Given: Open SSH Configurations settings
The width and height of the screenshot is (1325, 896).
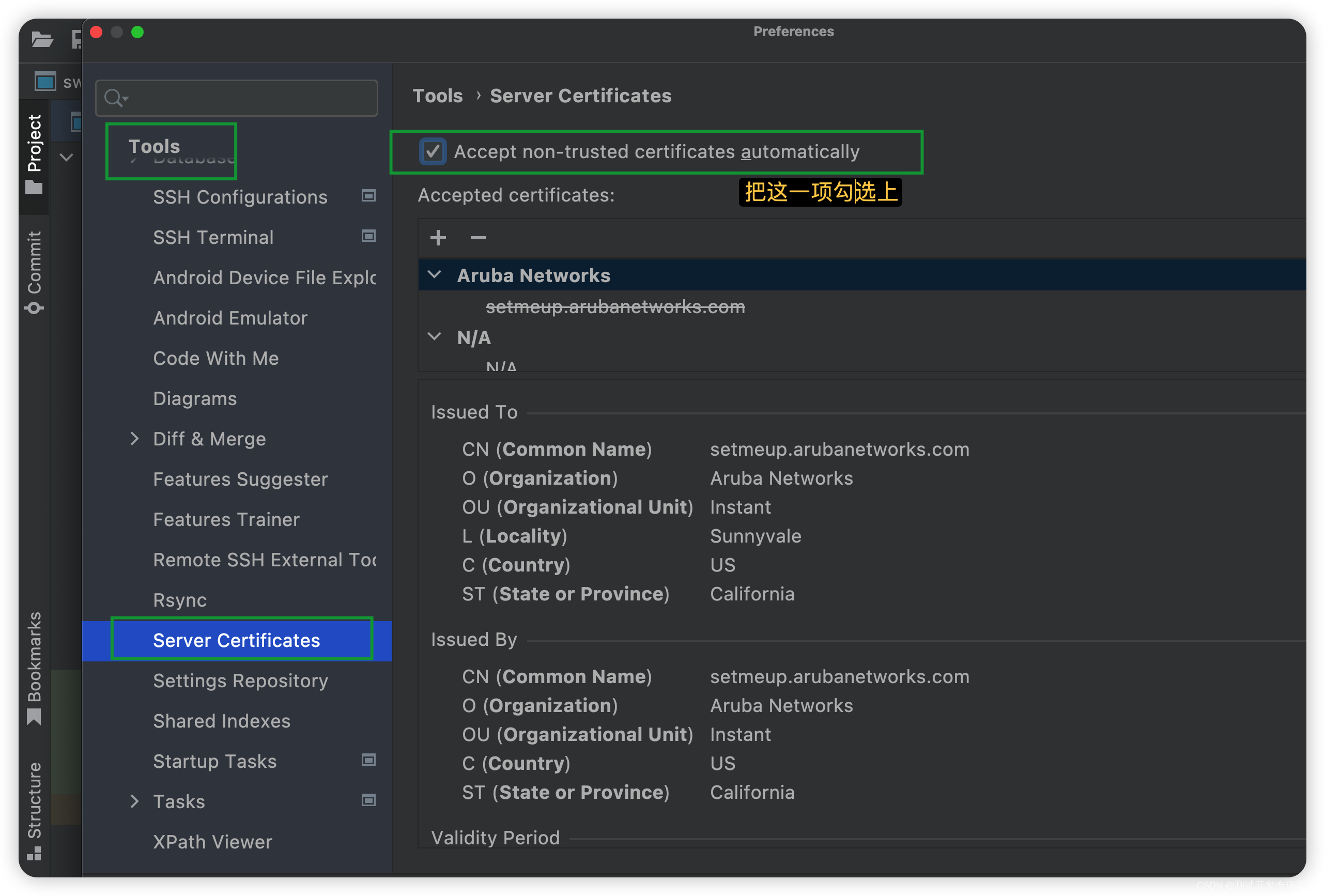Looking at the screenshot, I should [240, 197].
